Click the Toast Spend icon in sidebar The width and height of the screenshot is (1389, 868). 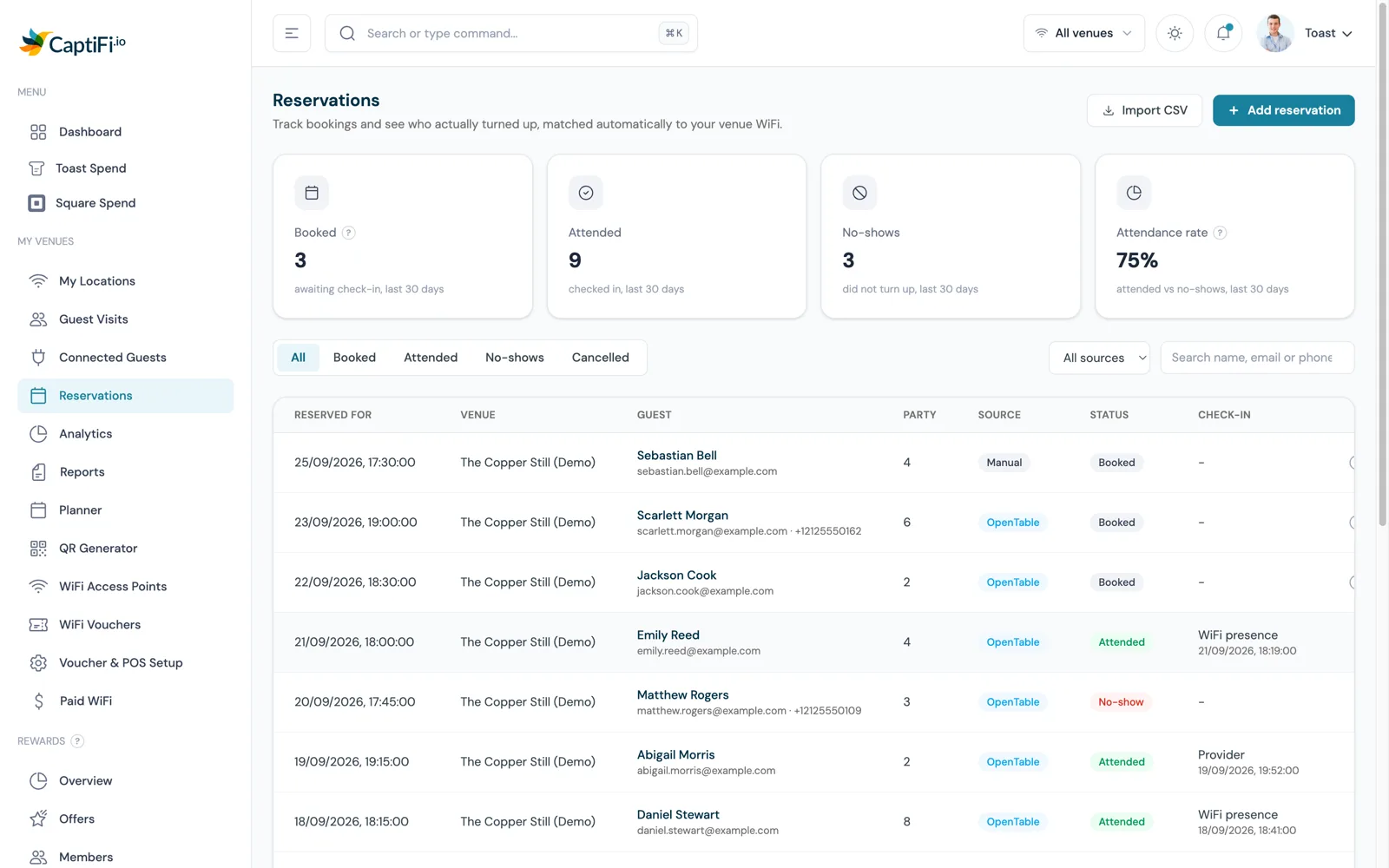tap(36, 168)
